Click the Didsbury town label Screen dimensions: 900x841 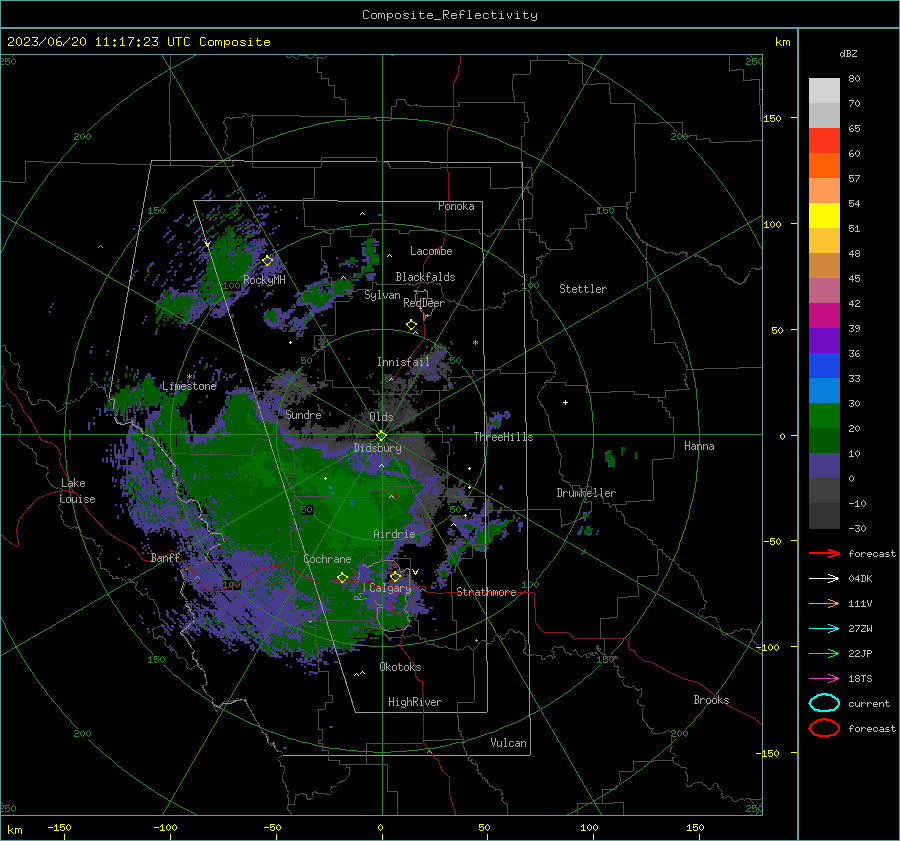coord(377,448)
